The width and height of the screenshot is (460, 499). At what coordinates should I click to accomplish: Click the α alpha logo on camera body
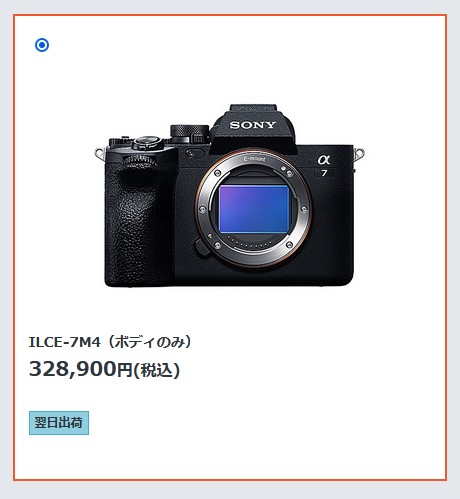pyautogui.click(x=324, y=160)
